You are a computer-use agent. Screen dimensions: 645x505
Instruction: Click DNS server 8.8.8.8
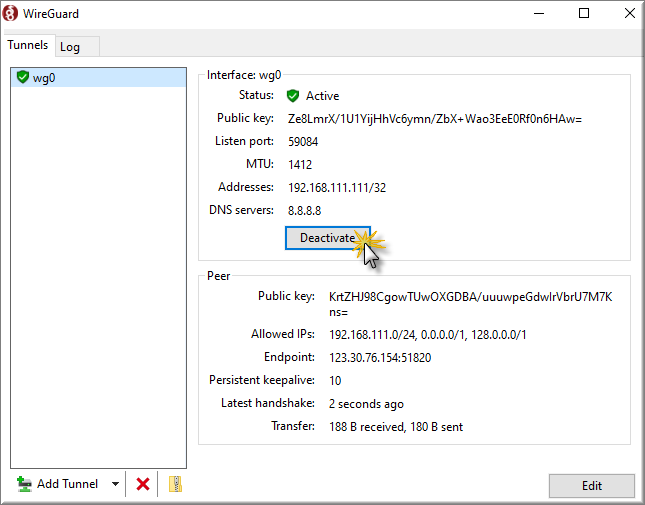pos(304,211)
